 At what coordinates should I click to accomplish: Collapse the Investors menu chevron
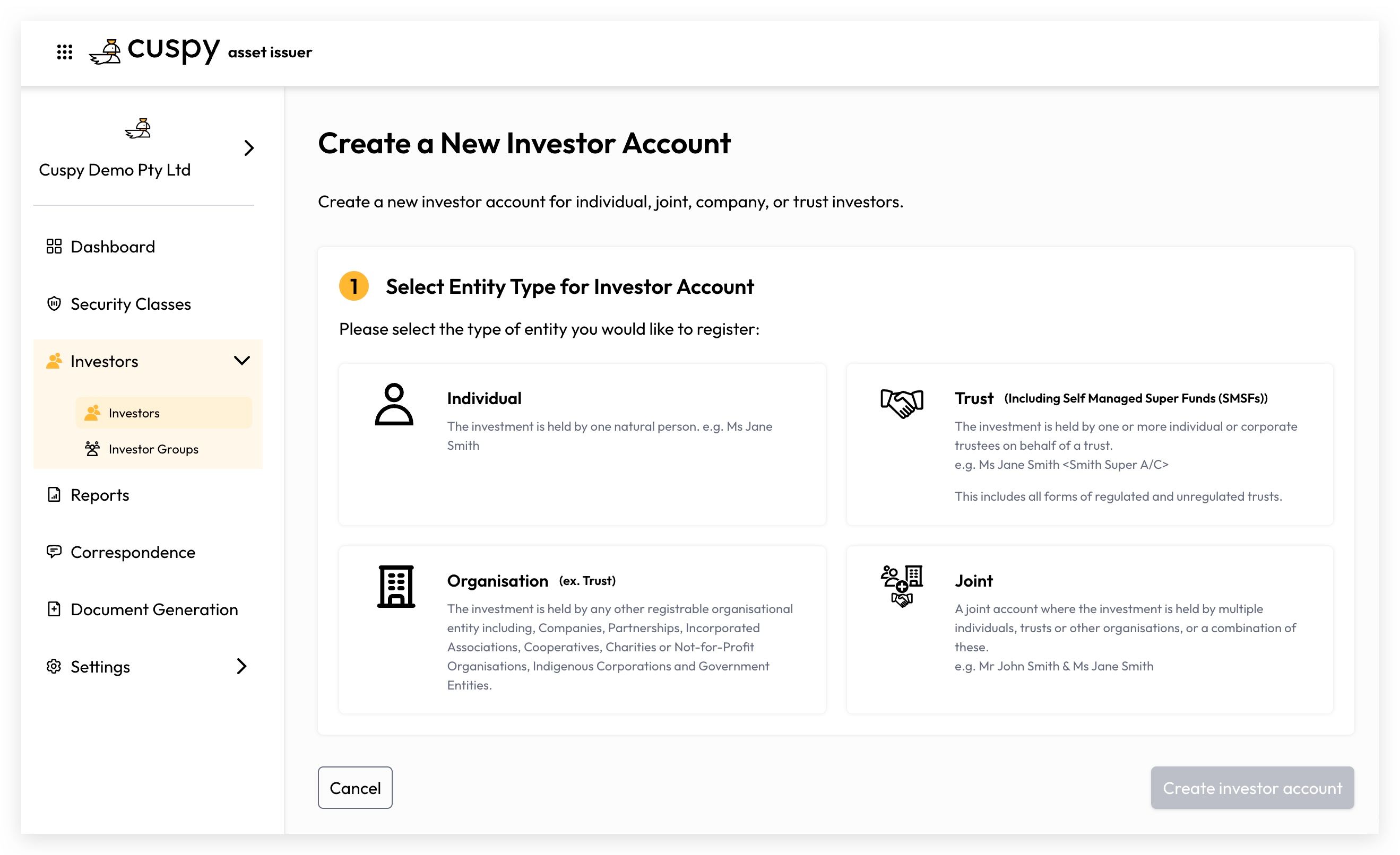(x=242, y=361)
